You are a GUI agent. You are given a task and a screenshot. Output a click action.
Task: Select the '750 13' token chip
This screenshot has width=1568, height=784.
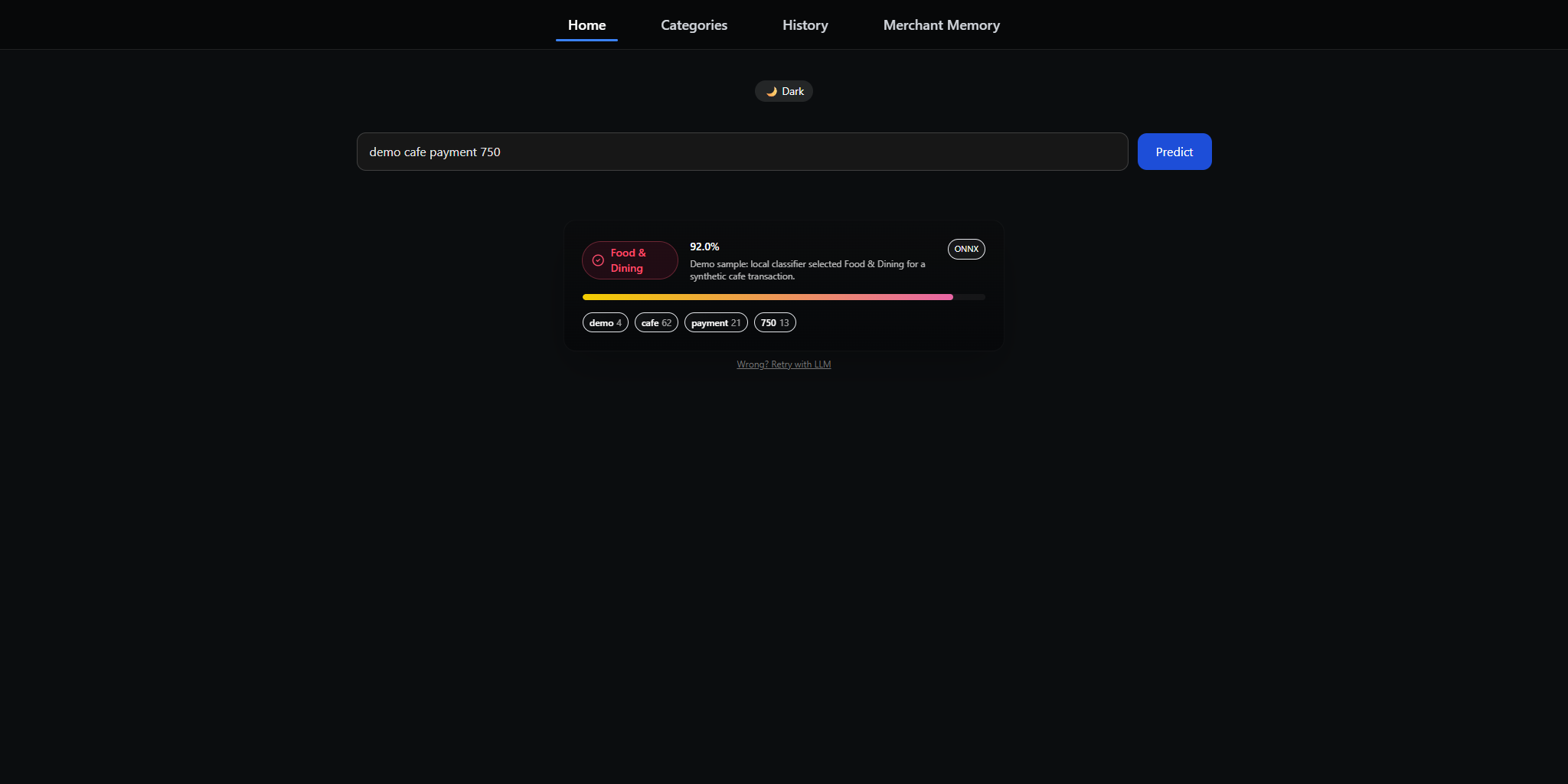[775, 323]
